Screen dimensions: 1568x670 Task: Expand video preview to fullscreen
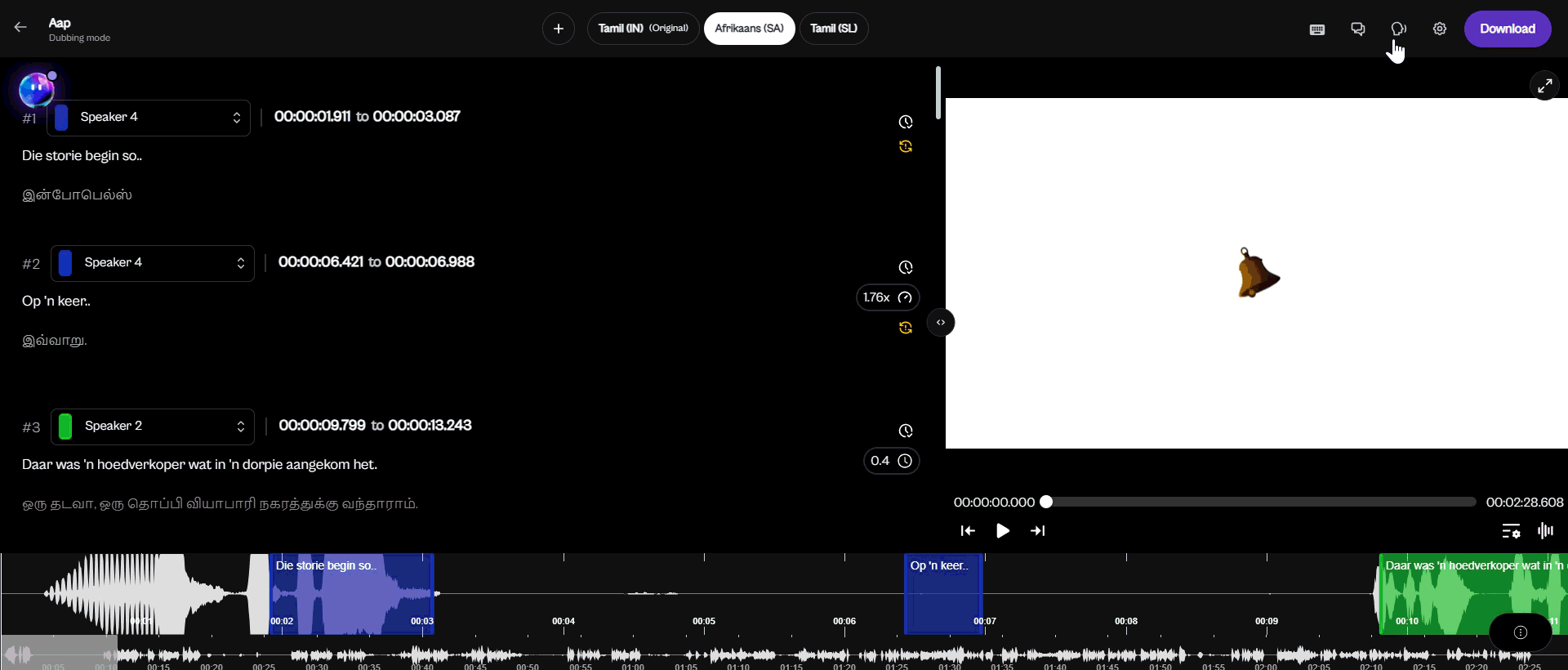(x=1544, y=86)
